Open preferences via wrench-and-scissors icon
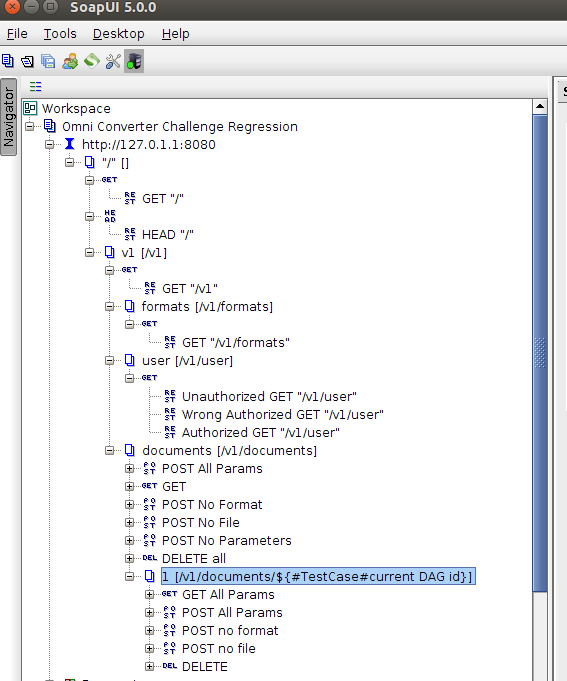This screenshot has height=681, width=567. click(113, 61)
